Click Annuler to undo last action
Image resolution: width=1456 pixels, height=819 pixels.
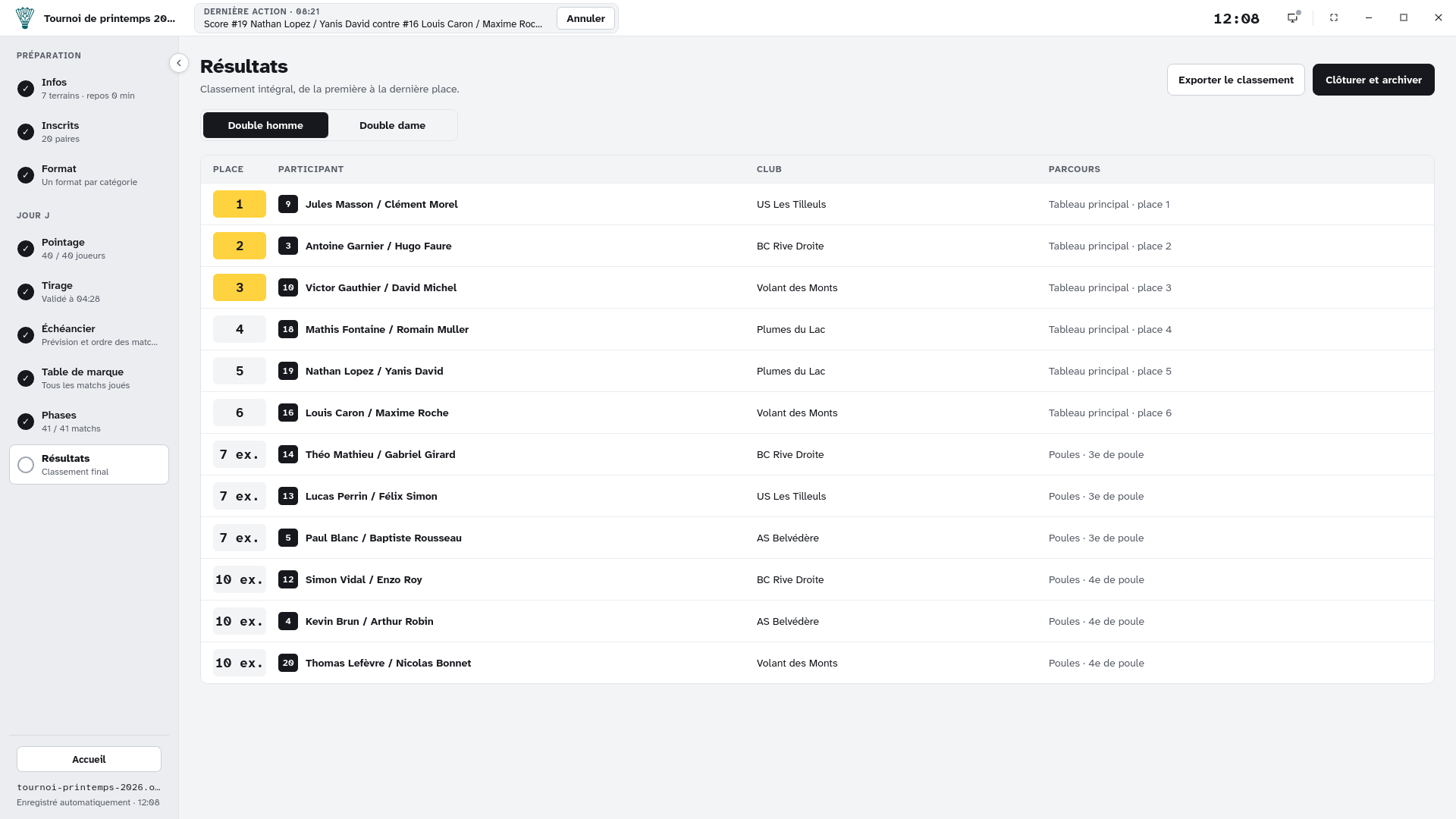click(585, 18)
